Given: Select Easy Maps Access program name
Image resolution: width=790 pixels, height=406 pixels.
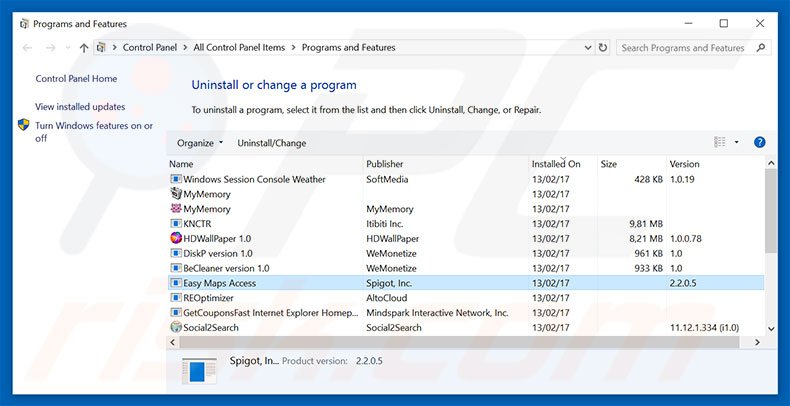Looking at the screenshot, I should click(x=220, y=283).
